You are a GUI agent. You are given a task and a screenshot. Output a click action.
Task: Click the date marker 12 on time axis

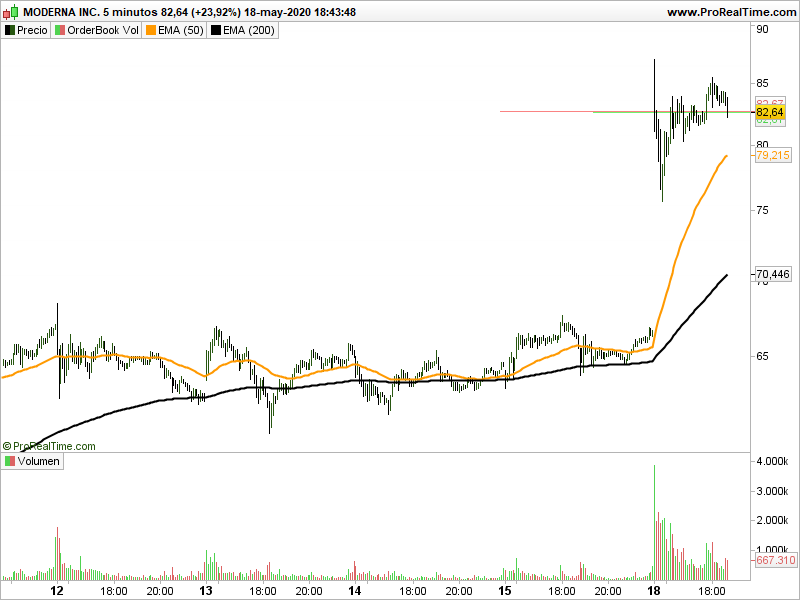pyautogui.click(x=57, y=591)
